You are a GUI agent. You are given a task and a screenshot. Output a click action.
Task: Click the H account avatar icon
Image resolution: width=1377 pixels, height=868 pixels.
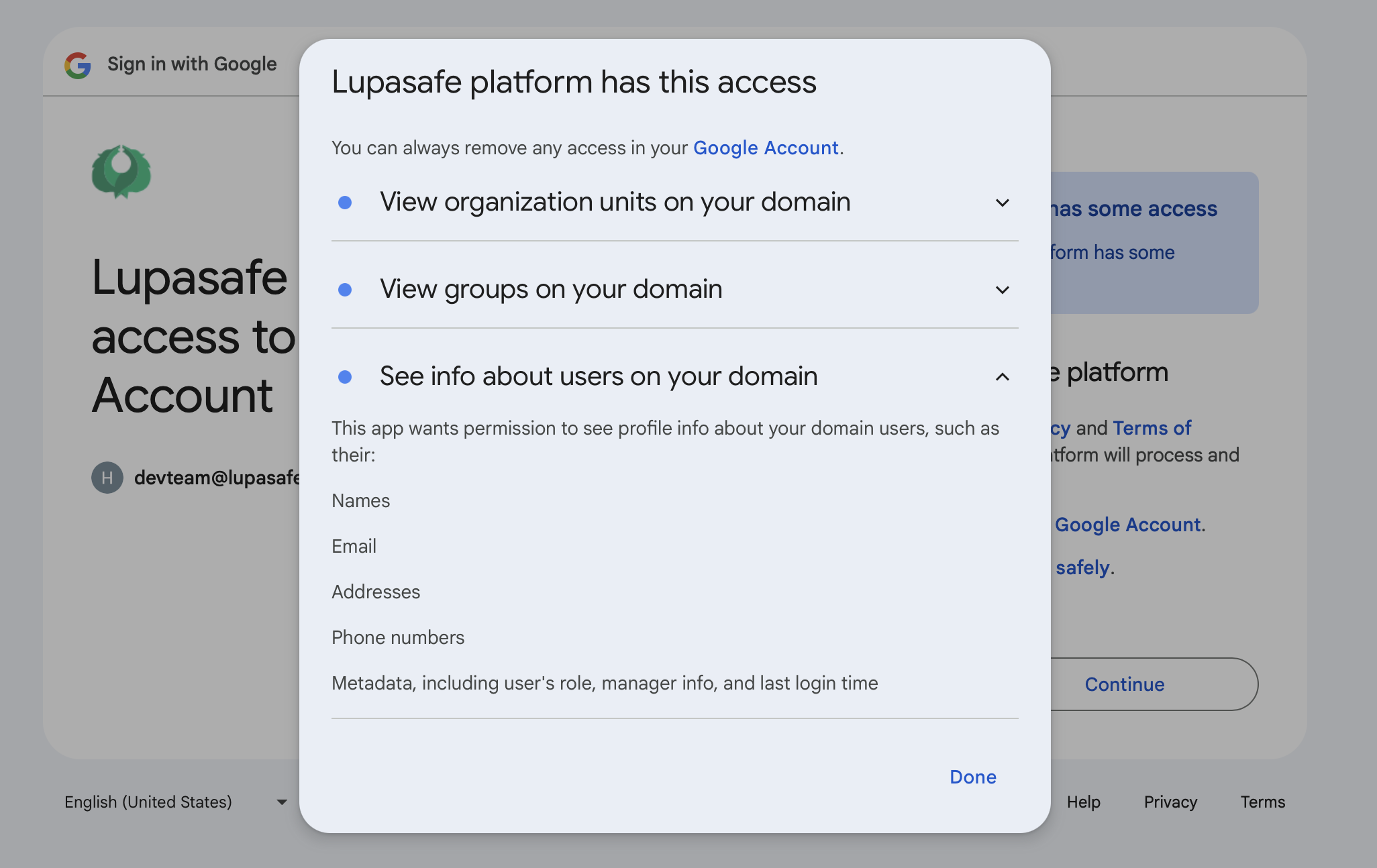[x=107, y=478]
